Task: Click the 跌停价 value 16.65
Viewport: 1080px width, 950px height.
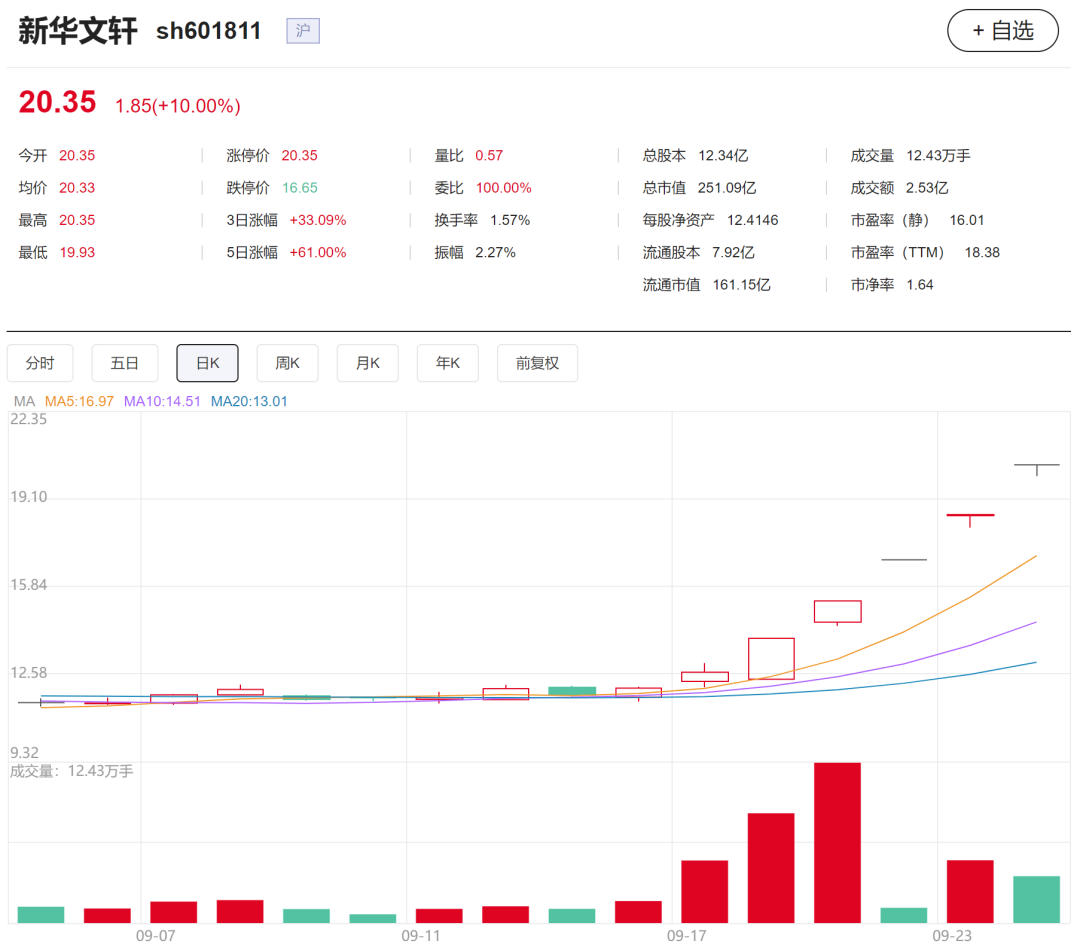Action: pos(300,188)
